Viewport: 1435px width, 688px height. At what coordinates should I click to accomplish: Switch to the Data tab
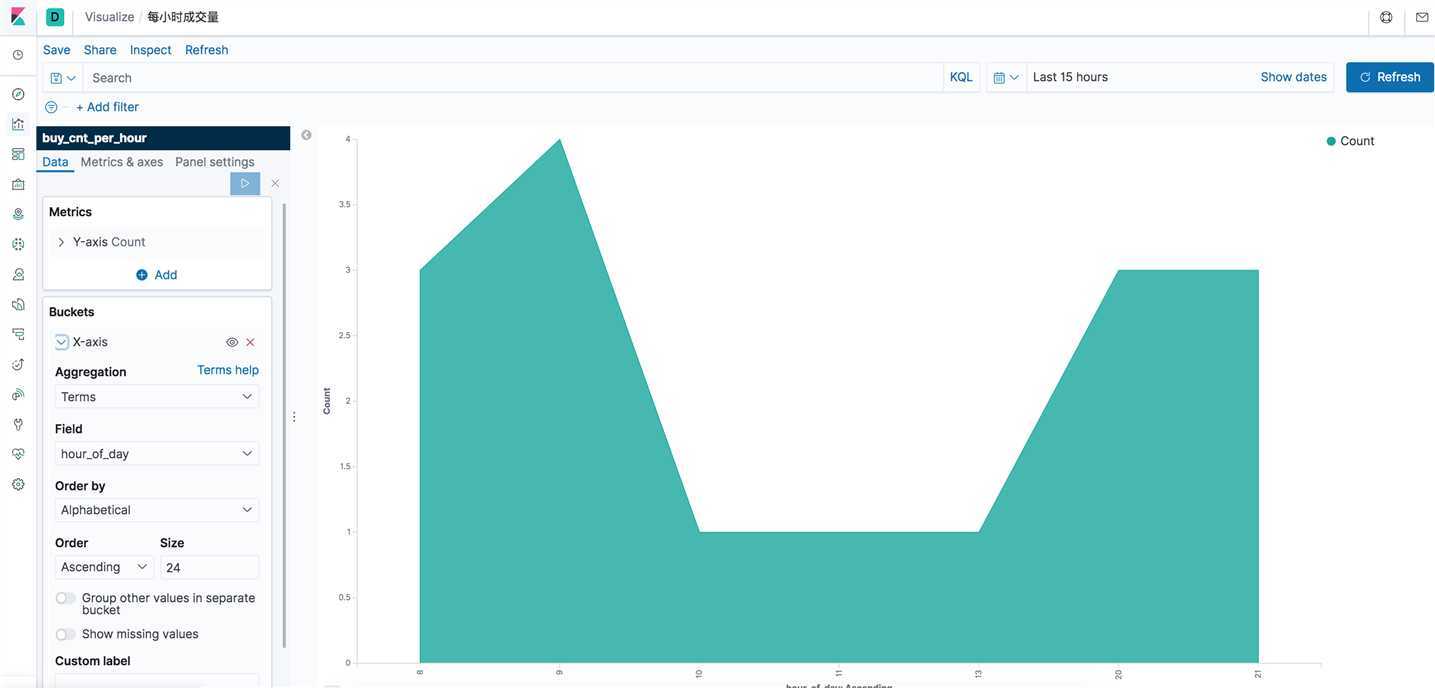55,162
